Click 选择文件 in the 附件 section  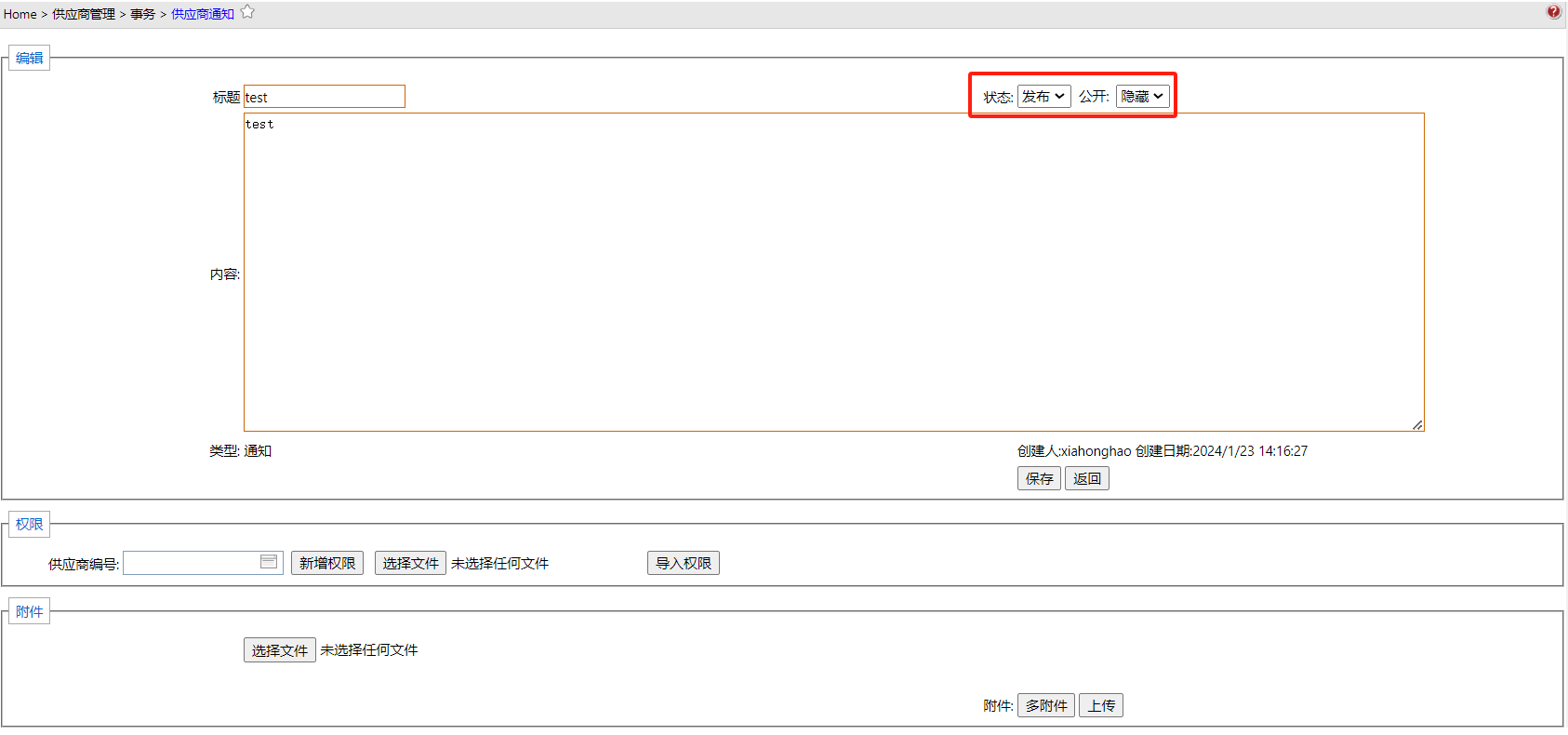(x=280, y=650)
